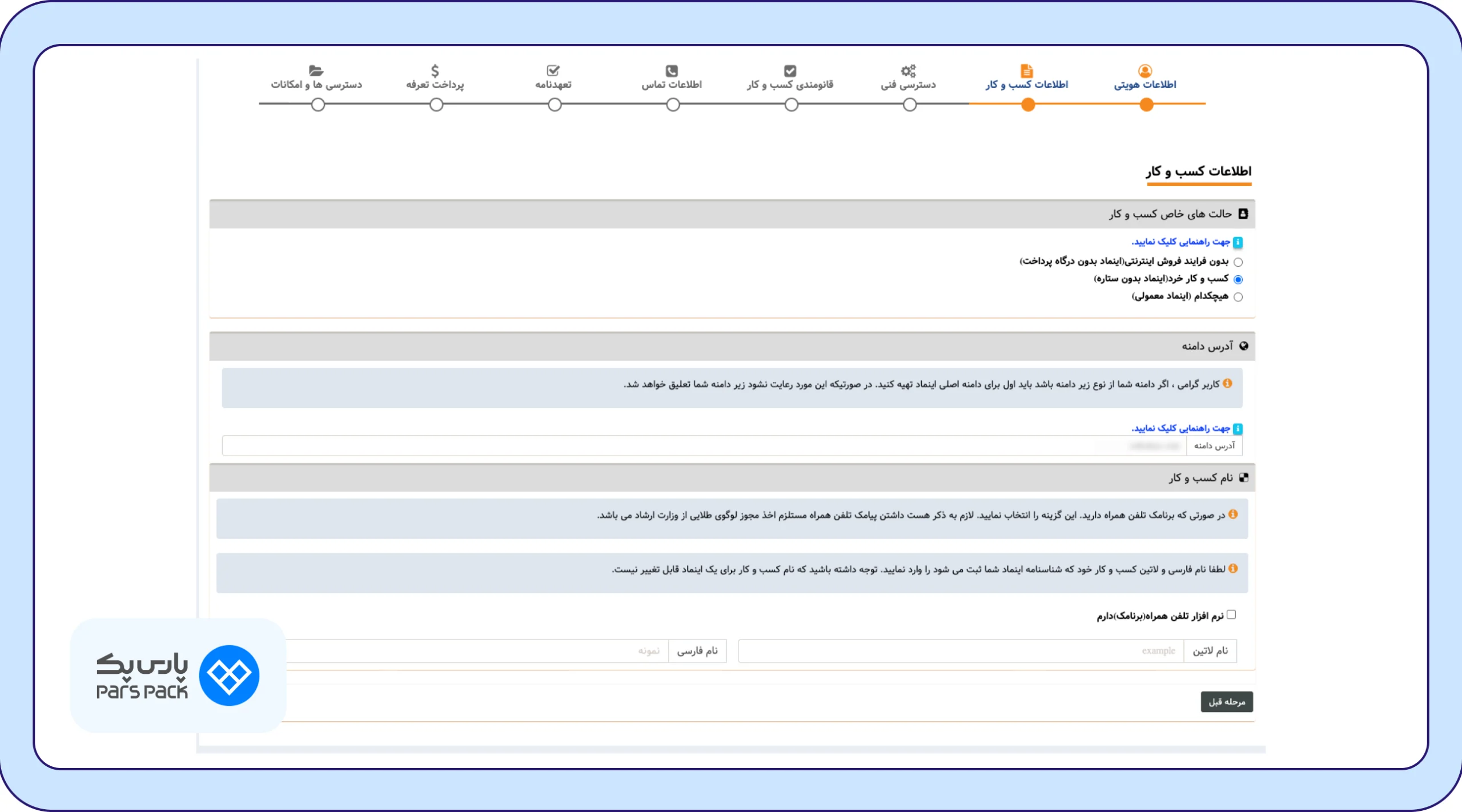Go to اطلاعات تماس step label
This screenshot has height=812, width=1462.
point(672,85)
